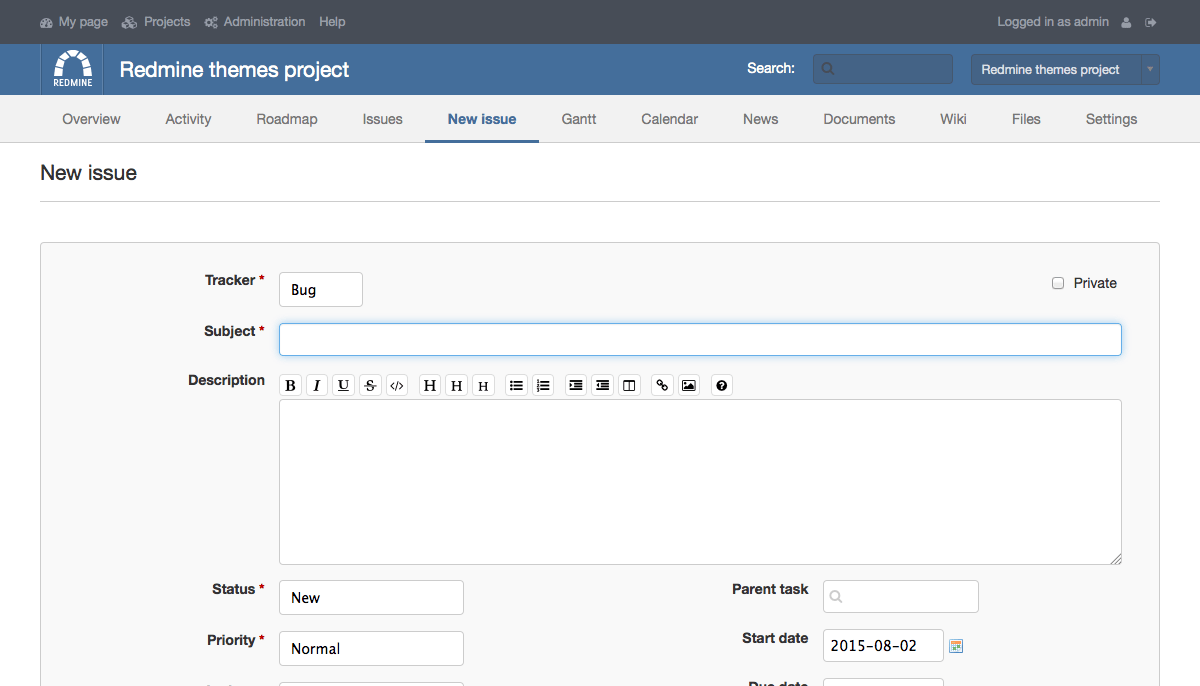Viewport: 1200px width, 686px height.
Task: Click the remove quote outdent icon
Action: [602, 385]
